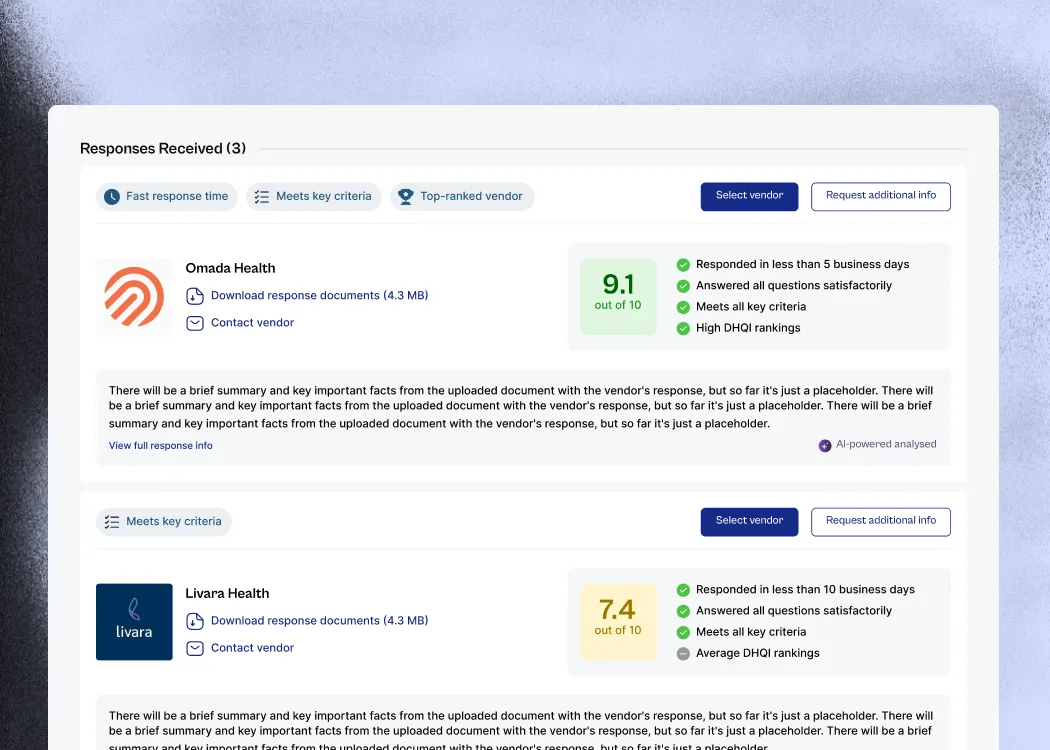1050x750 pixels.
Task: Click the 9.1 out of 10 score badge
Action: 618,296
